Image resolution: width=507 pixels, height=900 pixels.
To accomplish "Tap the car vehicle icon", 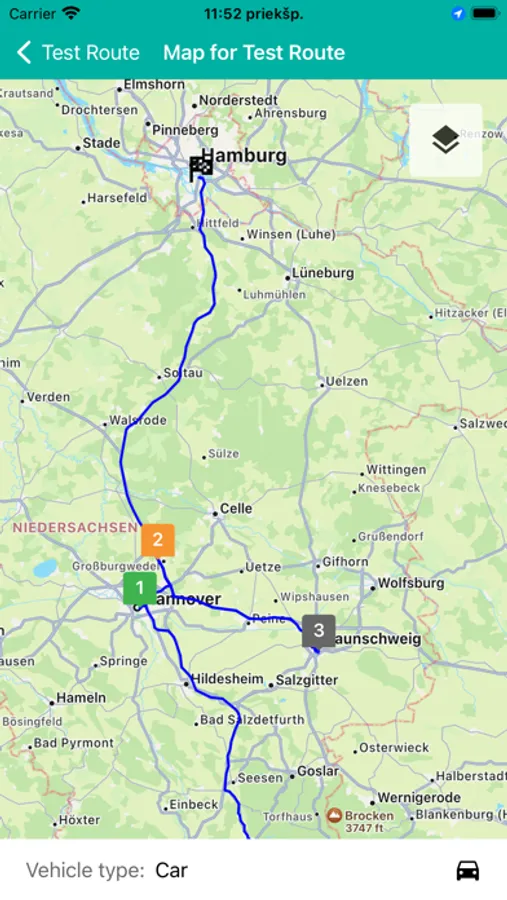I will tap(468, 870).
